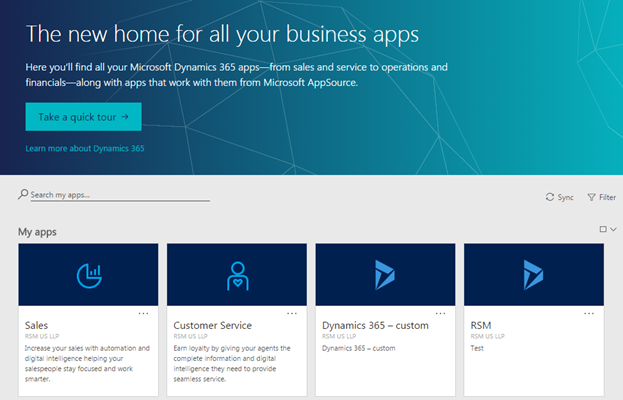Click the Sales tile title

click(37, 325)
